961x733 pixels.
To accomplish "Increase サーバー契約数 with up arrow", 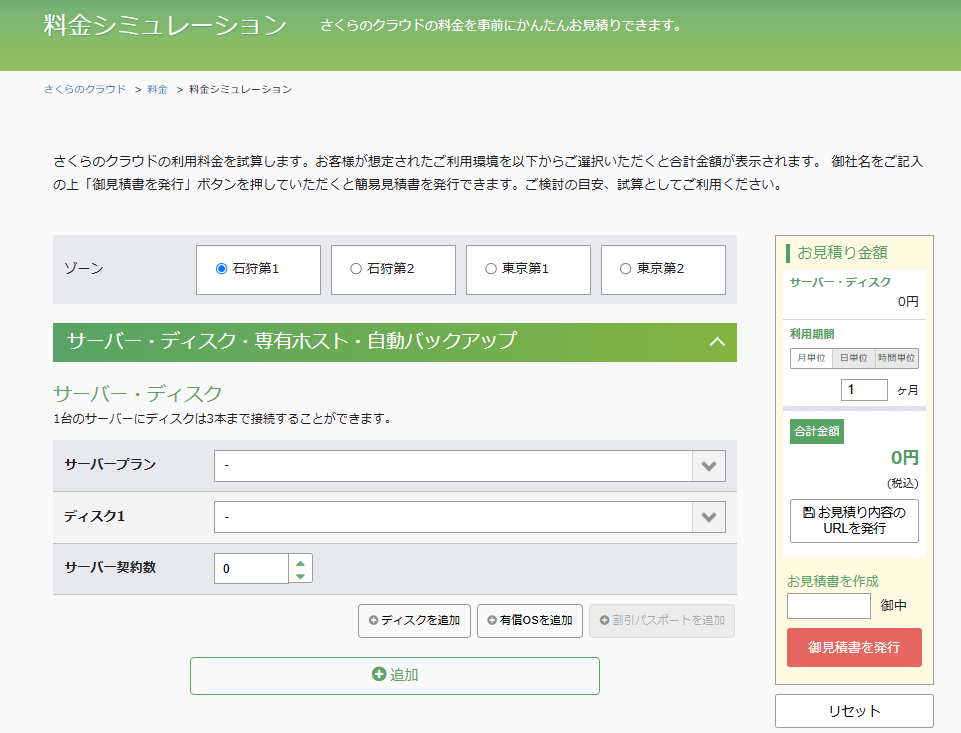I will coord(300,562).
